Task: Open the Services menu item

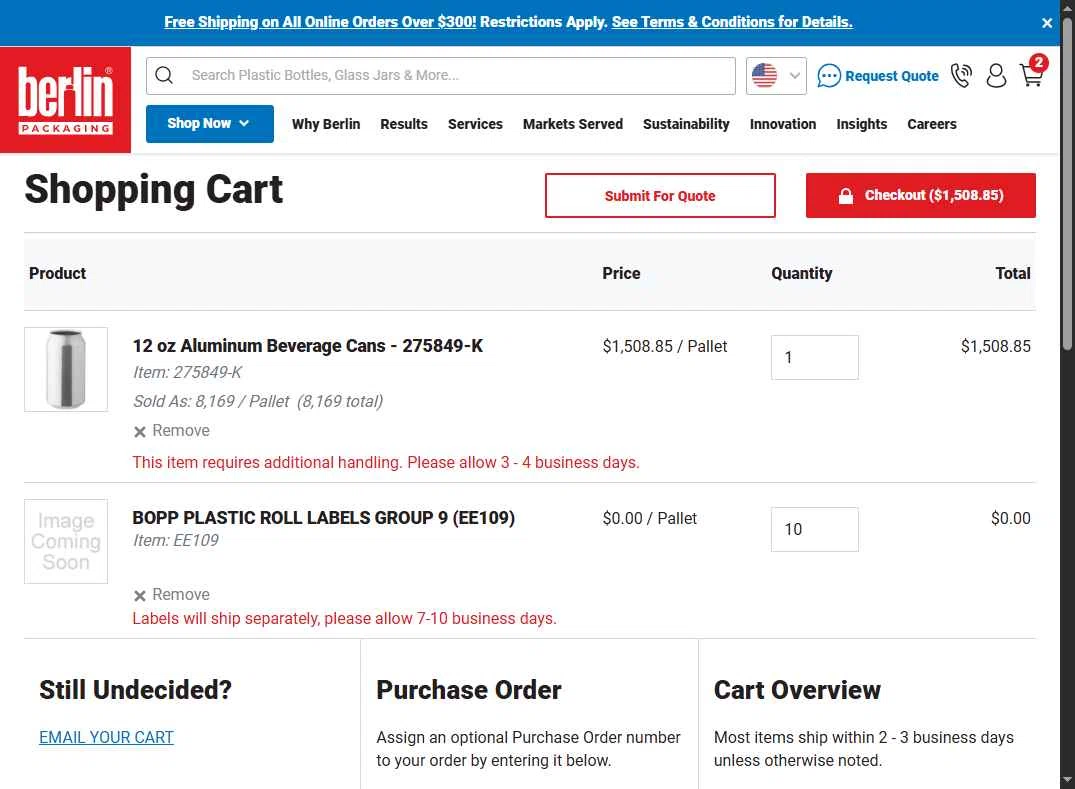Action: [x=475, y=124]
